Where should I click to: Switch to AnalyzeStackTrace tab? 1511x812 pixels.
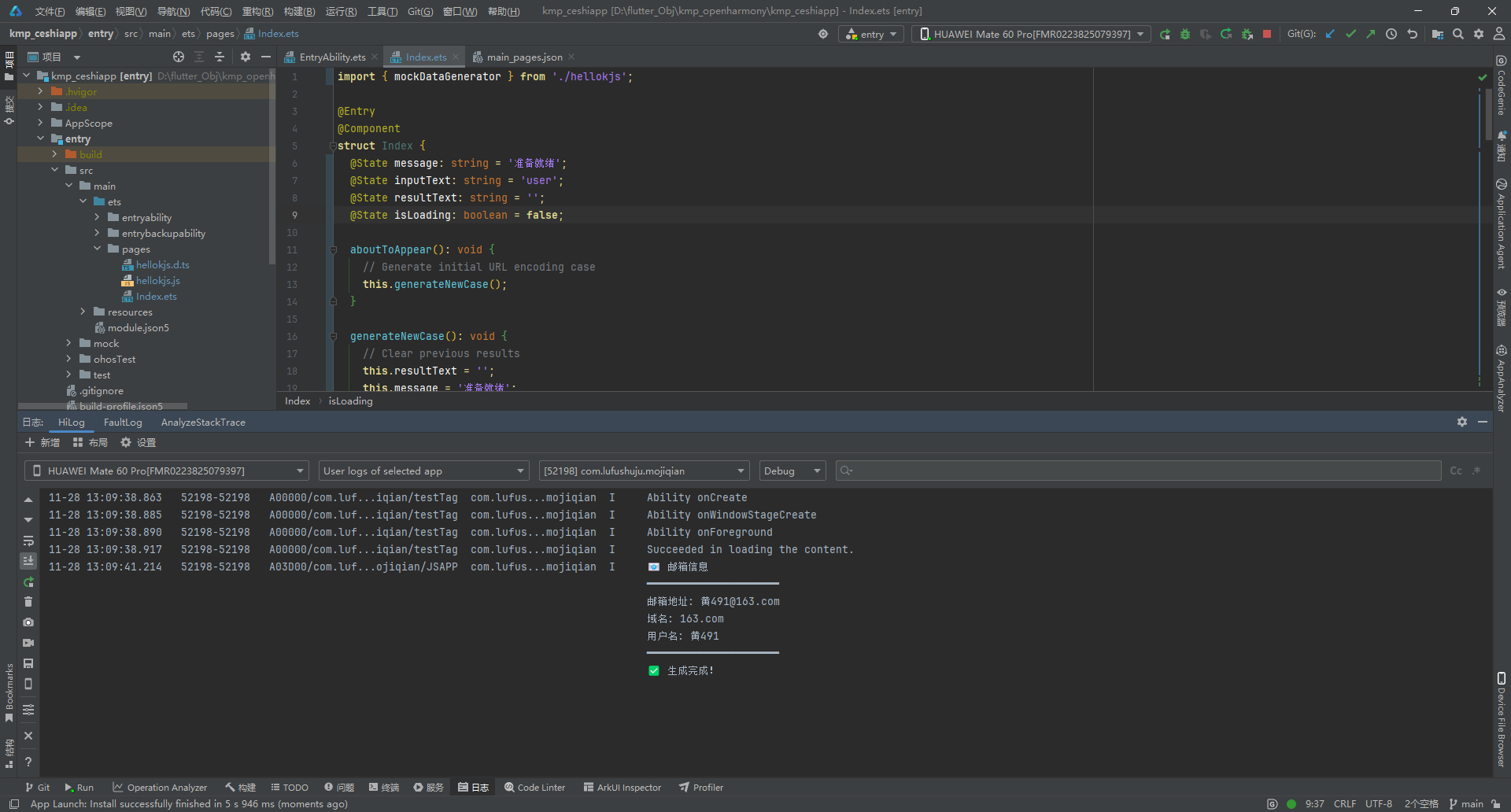(203, 422)
